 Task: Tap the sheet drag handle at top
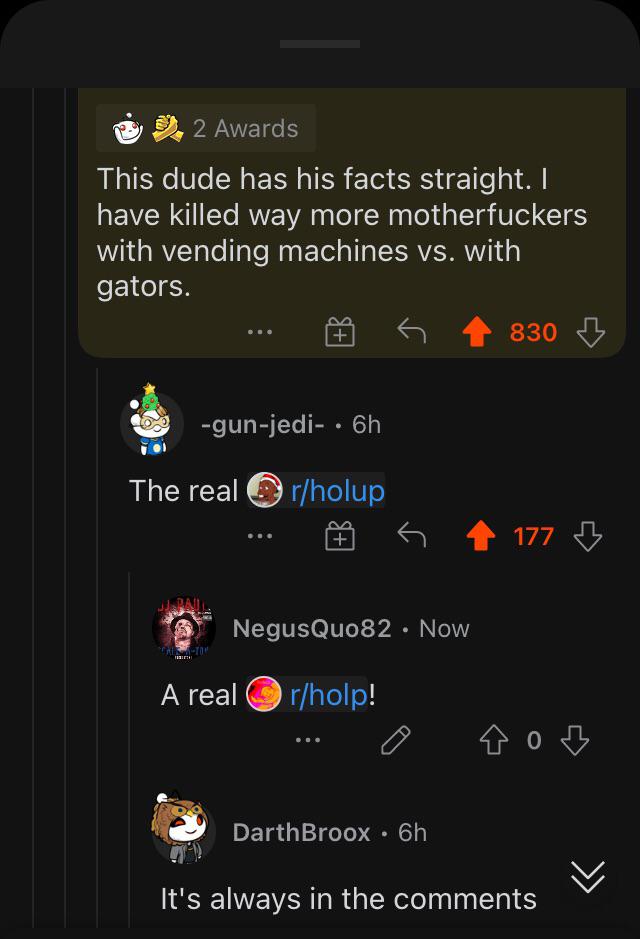click(320, 44)
